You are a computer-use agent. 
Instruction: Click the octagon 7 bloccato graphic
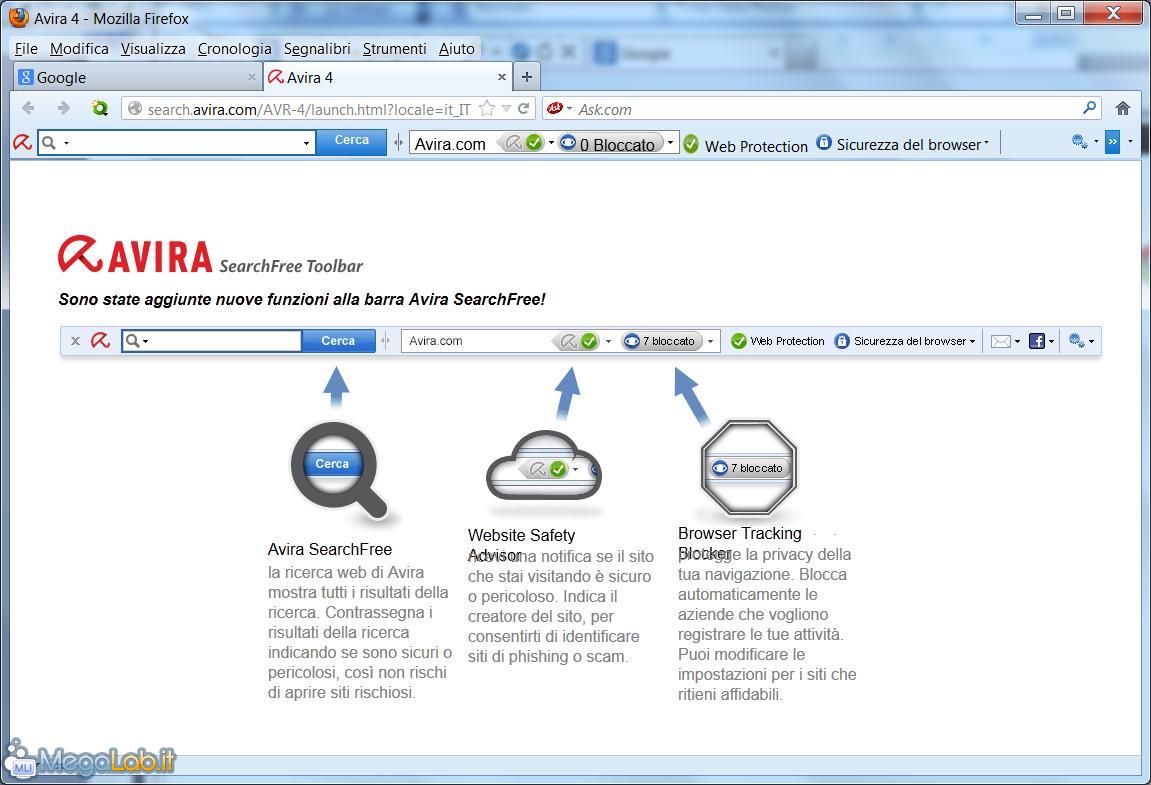click(749, 467)
